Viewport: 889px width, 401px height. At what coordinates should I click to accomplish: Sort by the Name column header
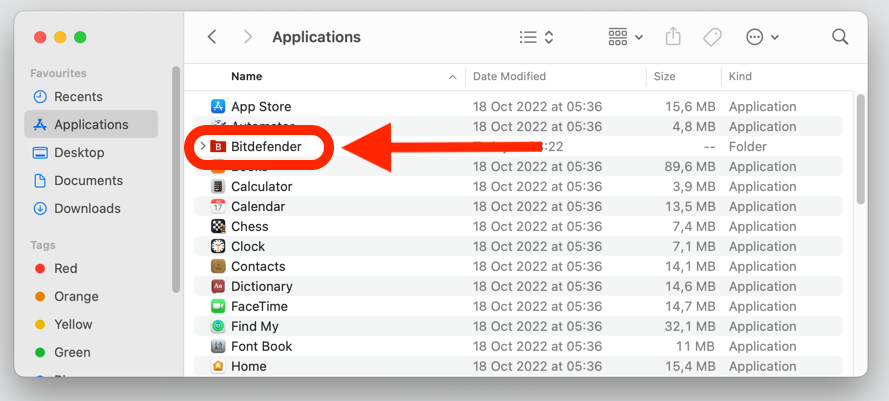[x=247, y=76]
